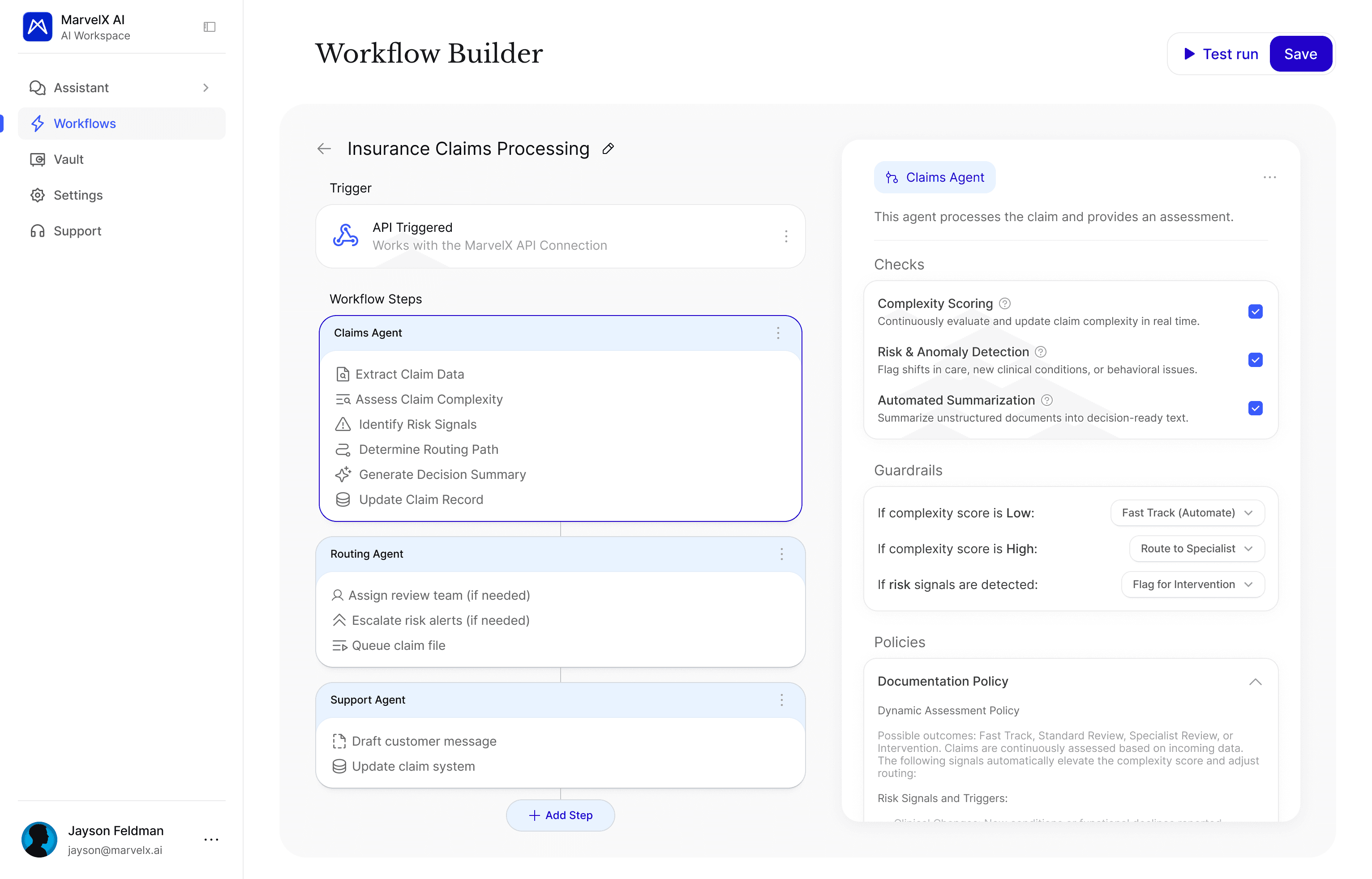Open the Claims Agent panel ellipsis menu
The image size is (1372, 879).
tap(1269, 178)
